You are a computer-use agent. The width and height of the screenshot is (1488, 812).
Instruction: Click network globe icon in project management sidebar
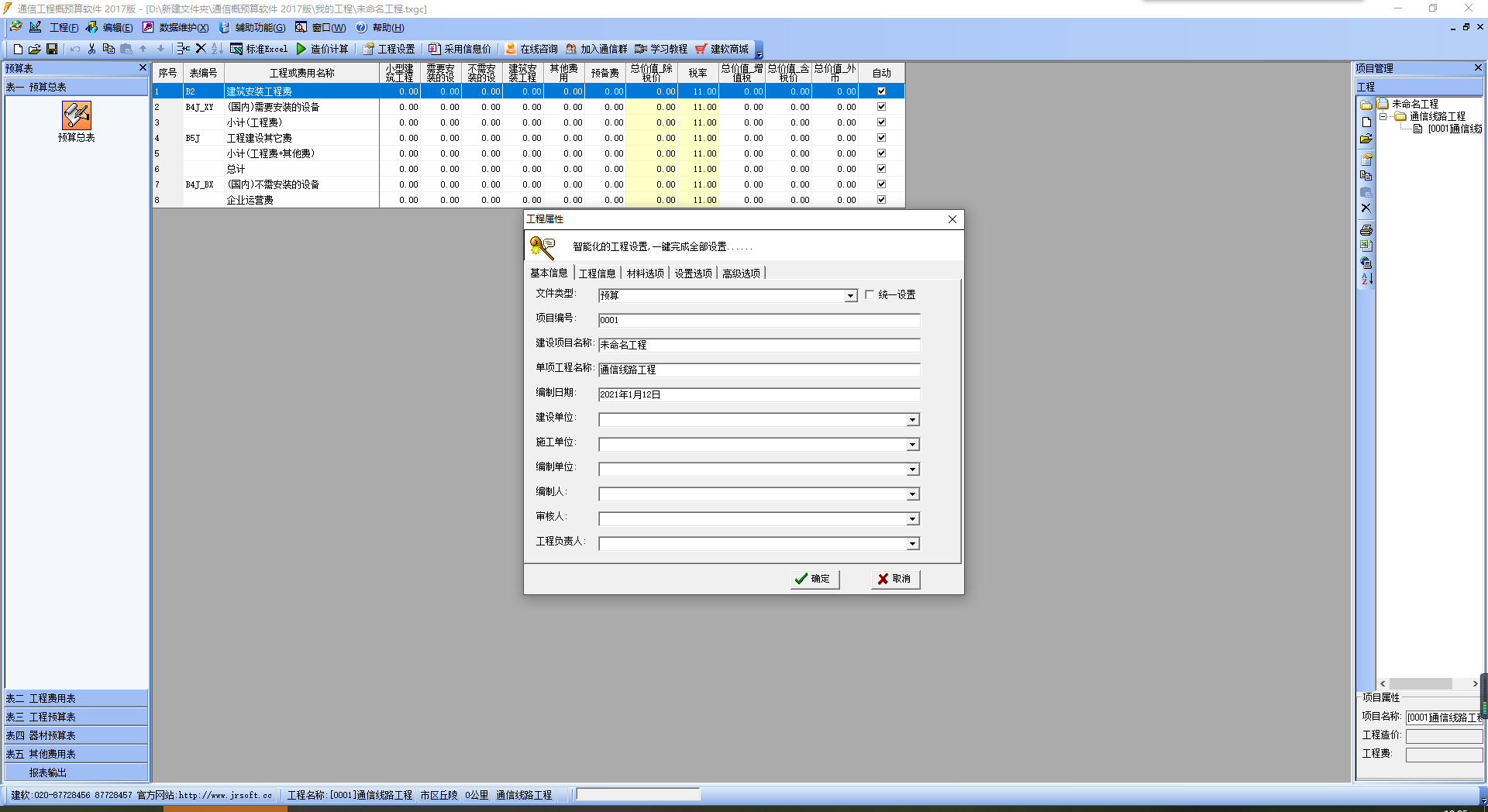[x=1366, y=263]
